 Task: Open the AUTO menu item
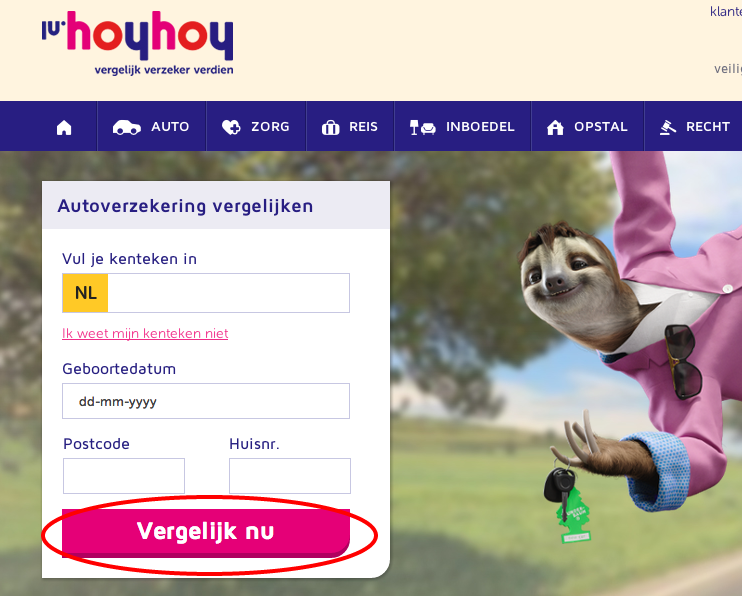[x=151, y=126]
